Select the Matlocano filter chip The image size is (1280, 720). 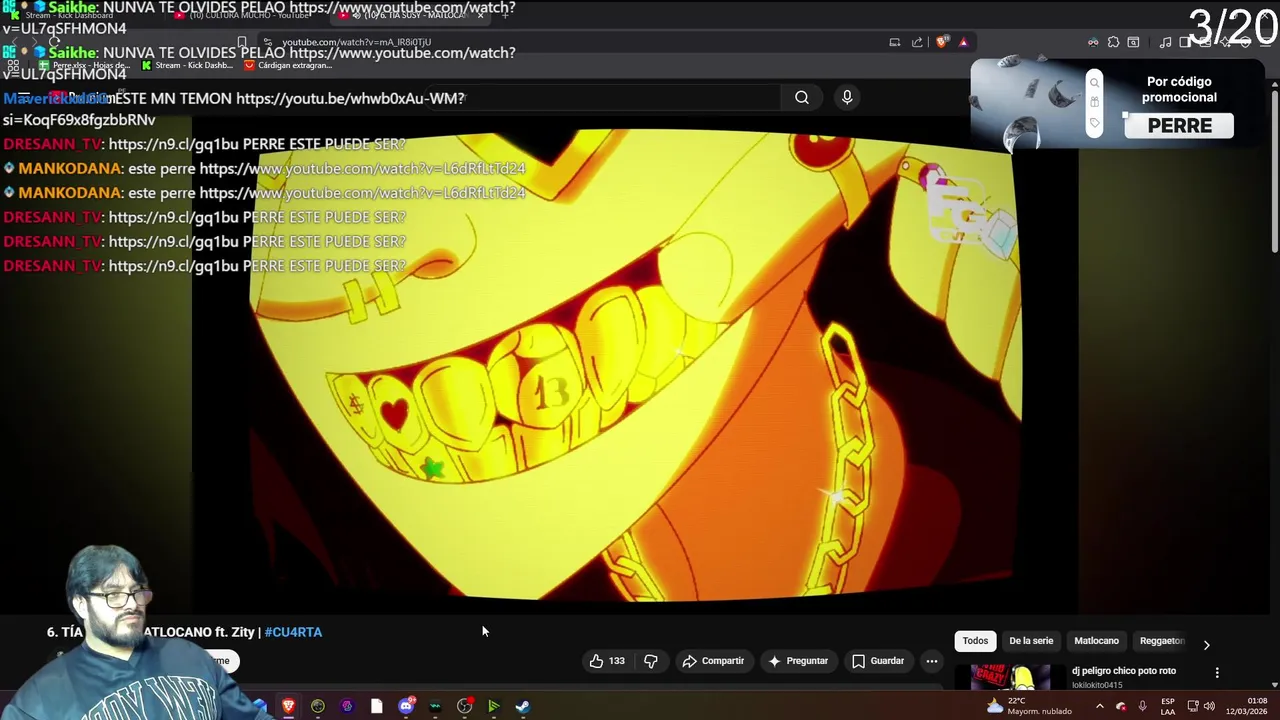pos(1096,641)
